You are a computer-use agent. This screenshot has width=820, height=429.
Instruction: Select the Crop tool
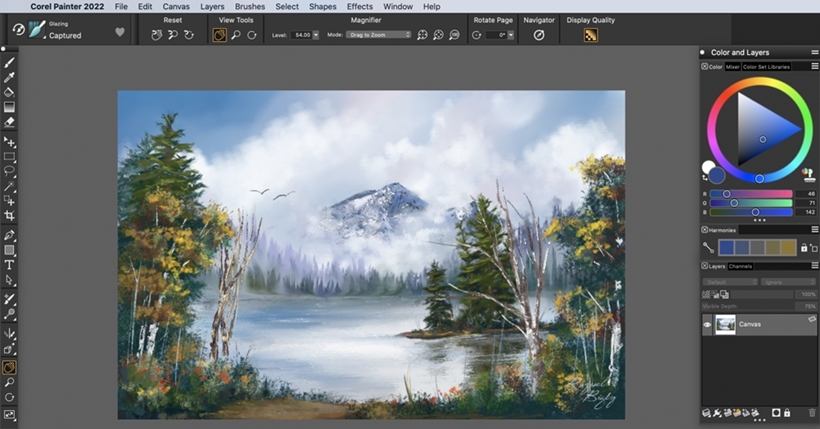(9, 216)
